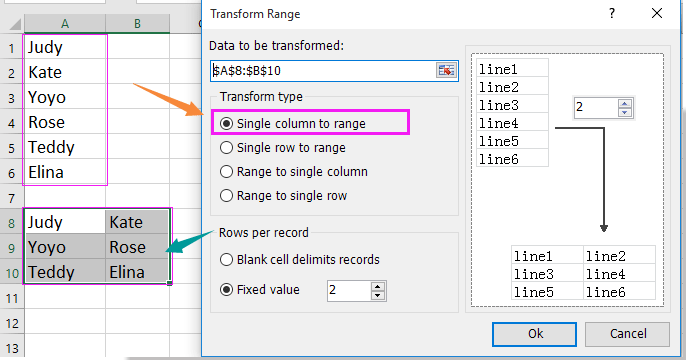Open the dialog help question mark
Viewport: 686px width, 360px height.
click(x=612, y=14)
